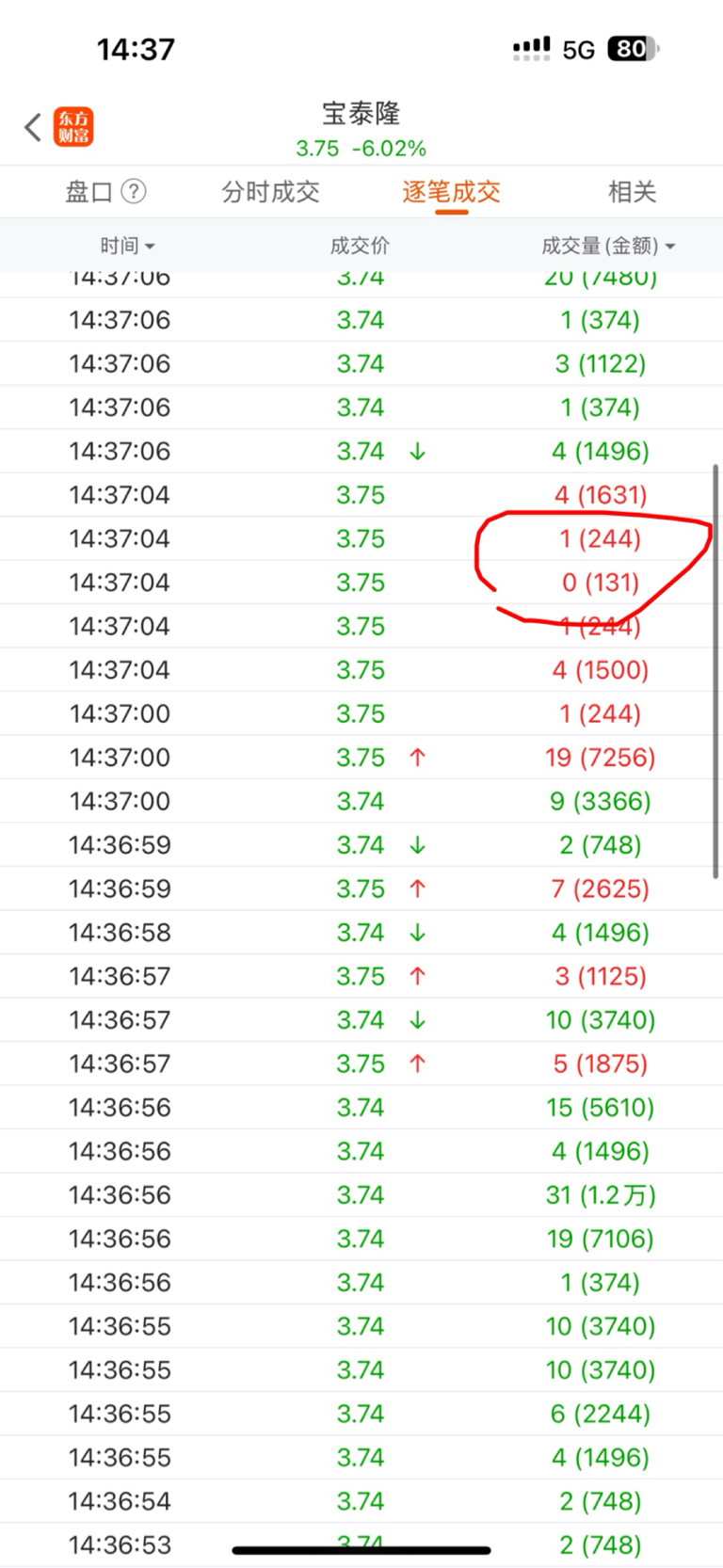The height and width of the screenshot is (1568, 723).
Task: Select the 19 (7256) volume cell
Action: (x=601, y=758)
